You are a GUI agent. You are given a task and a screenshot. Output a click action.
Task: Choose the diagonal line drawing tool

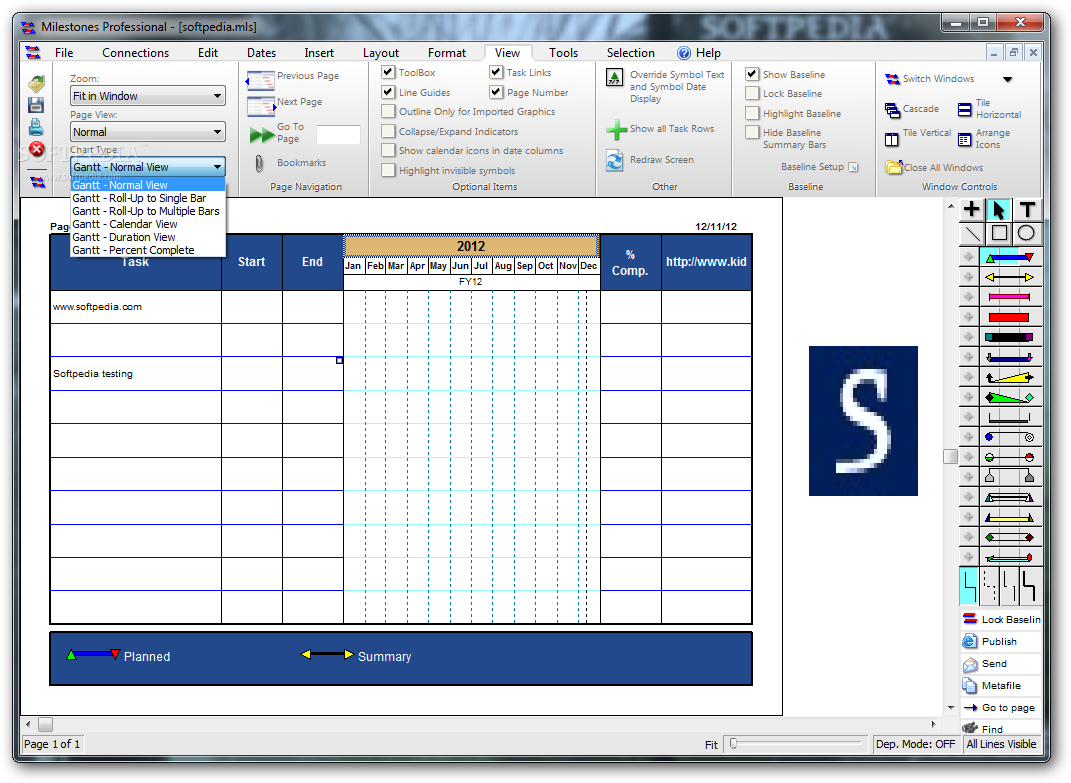tap(971, 233)
